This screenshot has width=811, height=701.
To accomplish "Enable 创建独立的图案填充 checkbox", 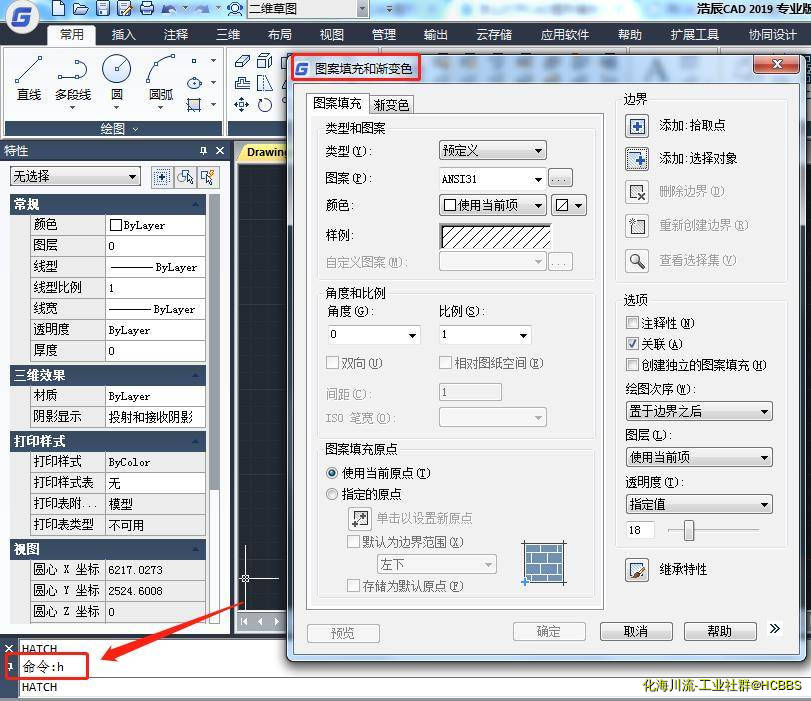I will pyautogui.click(x=632, y=365).
